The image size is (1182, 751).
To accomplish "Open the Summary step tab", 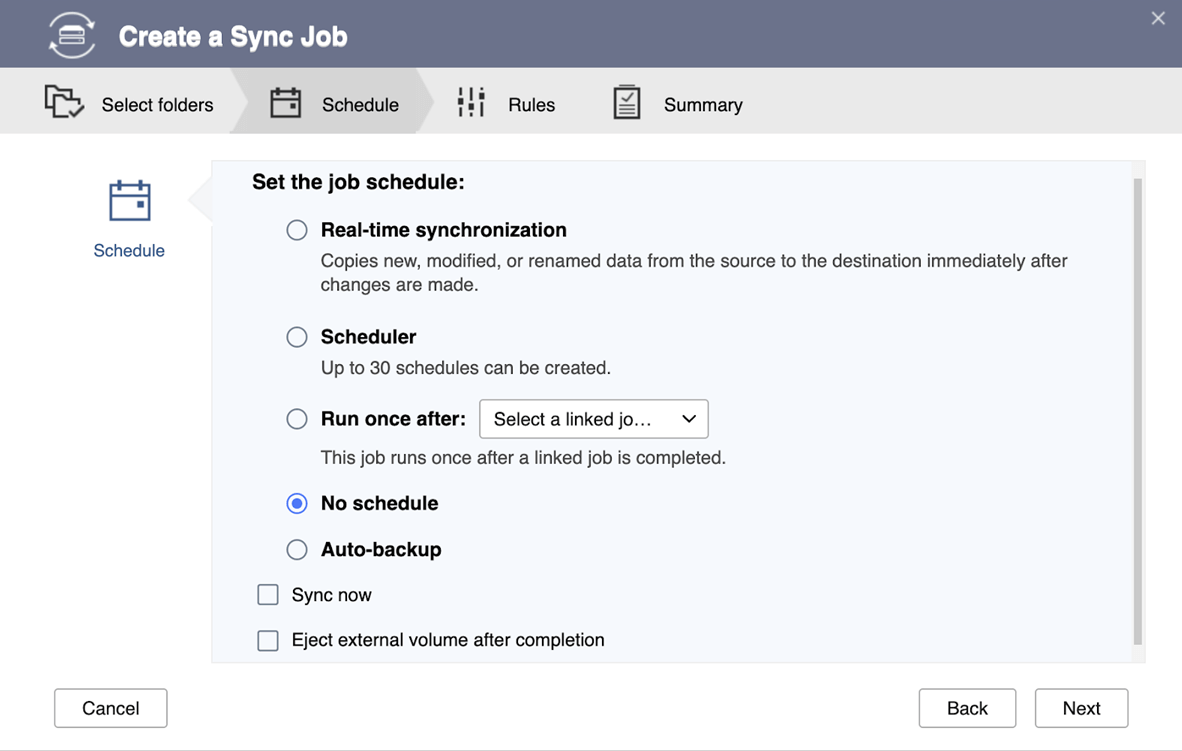I will [x=703, y=105].
